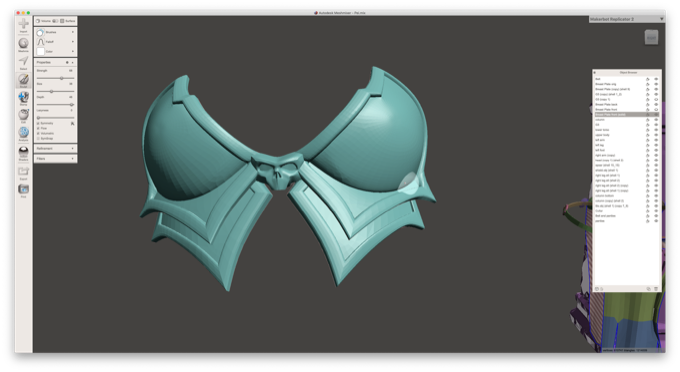680x372 pixels.
Task: Expand the Brushes dropdown
Action: pyautogui.click(x=72, y=32)
